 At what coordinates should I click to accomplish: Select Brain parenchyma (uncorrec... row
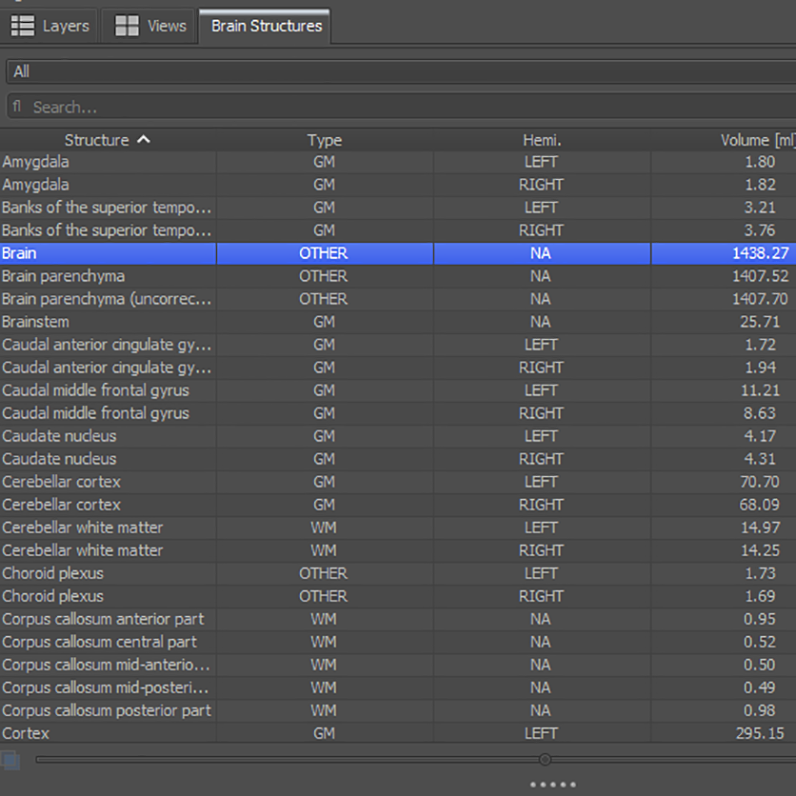398,299
